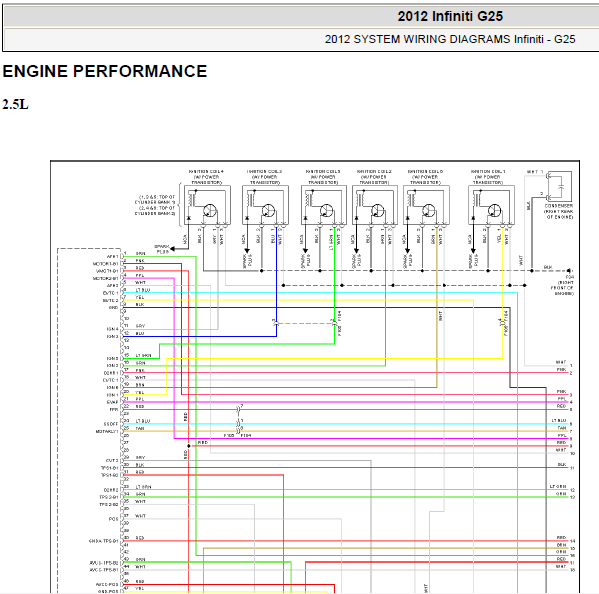Click the "LT BLU" wire label at pin 6
599x594 pixels.
coord(143,290)
